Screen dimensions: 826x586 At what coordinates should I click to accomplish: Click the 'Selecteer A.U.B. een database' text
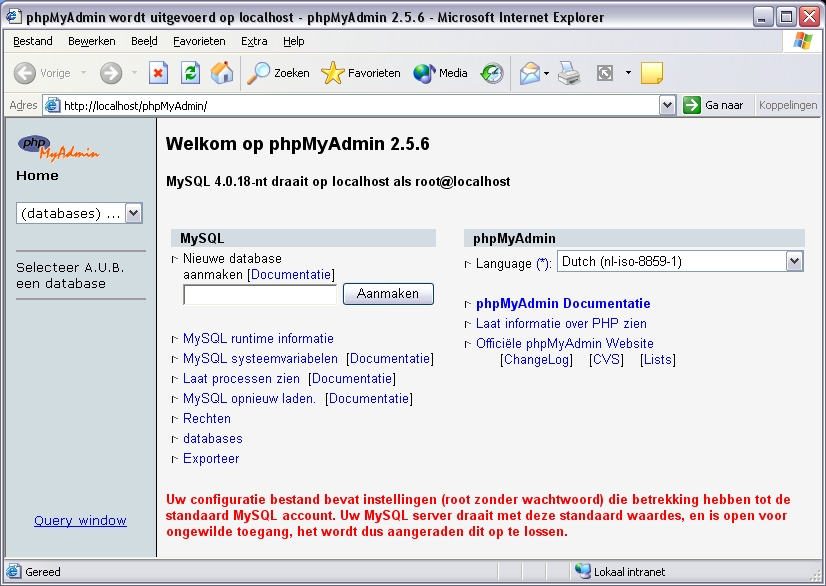pyautogui.click(x=70, y=275)
